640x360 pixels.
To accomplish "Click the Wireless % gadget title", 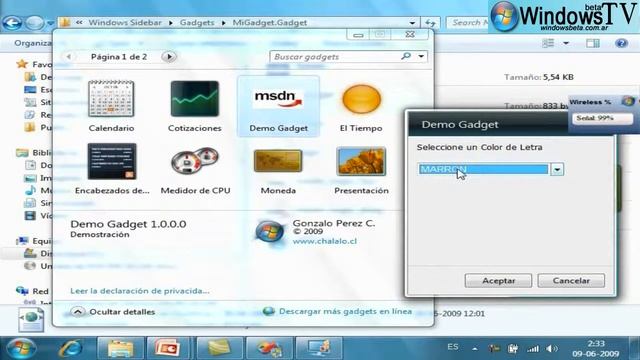I will [590, 102].
